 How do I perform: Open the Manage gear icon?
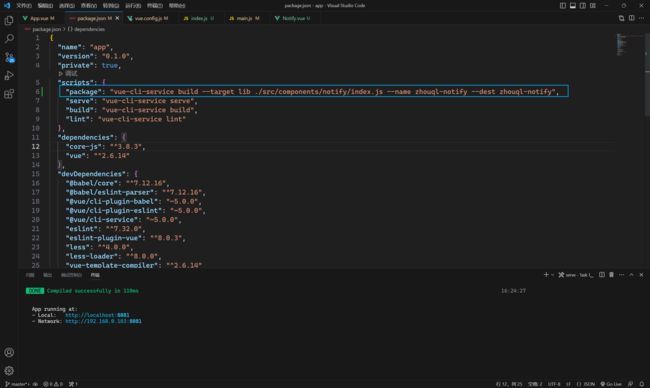click(9, 371)
